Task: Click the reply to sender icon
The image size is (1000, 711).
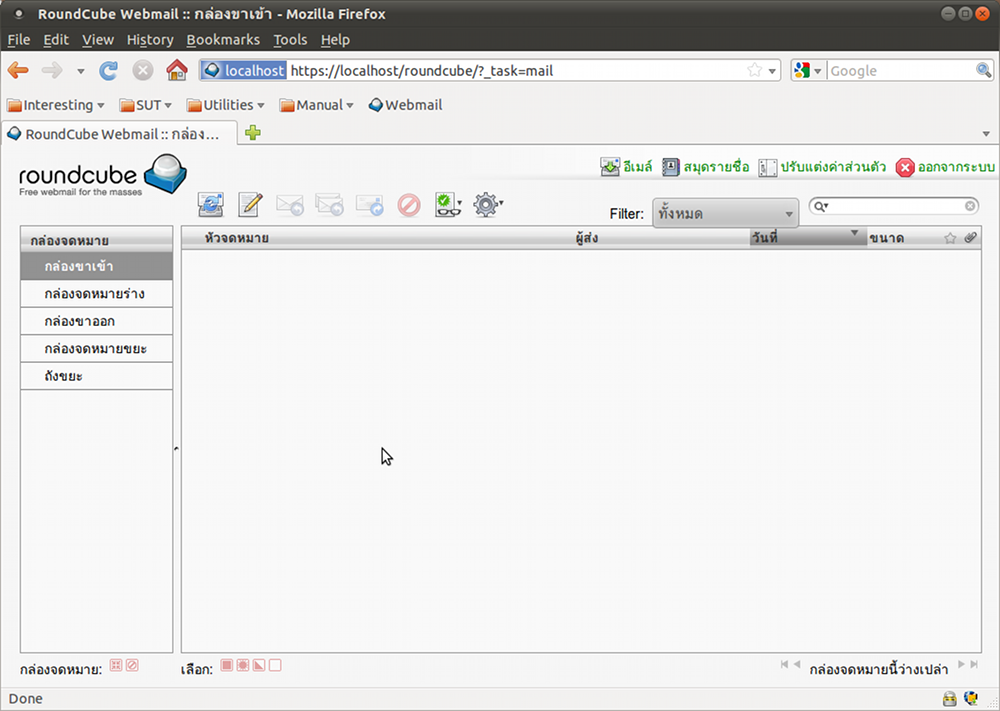Action: (x=290, y=205)
